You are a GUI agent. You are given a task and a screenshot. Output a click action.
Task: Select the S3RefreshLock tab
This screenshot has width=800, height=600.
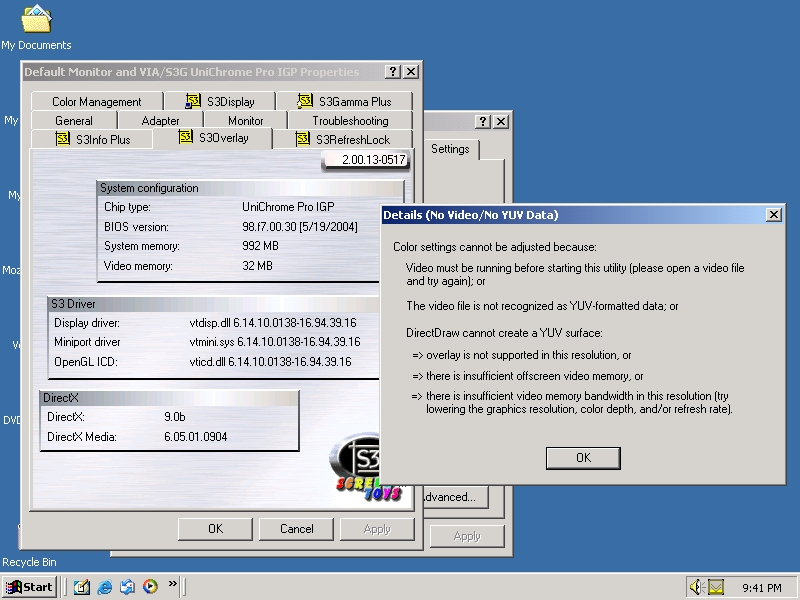[343, 139]
